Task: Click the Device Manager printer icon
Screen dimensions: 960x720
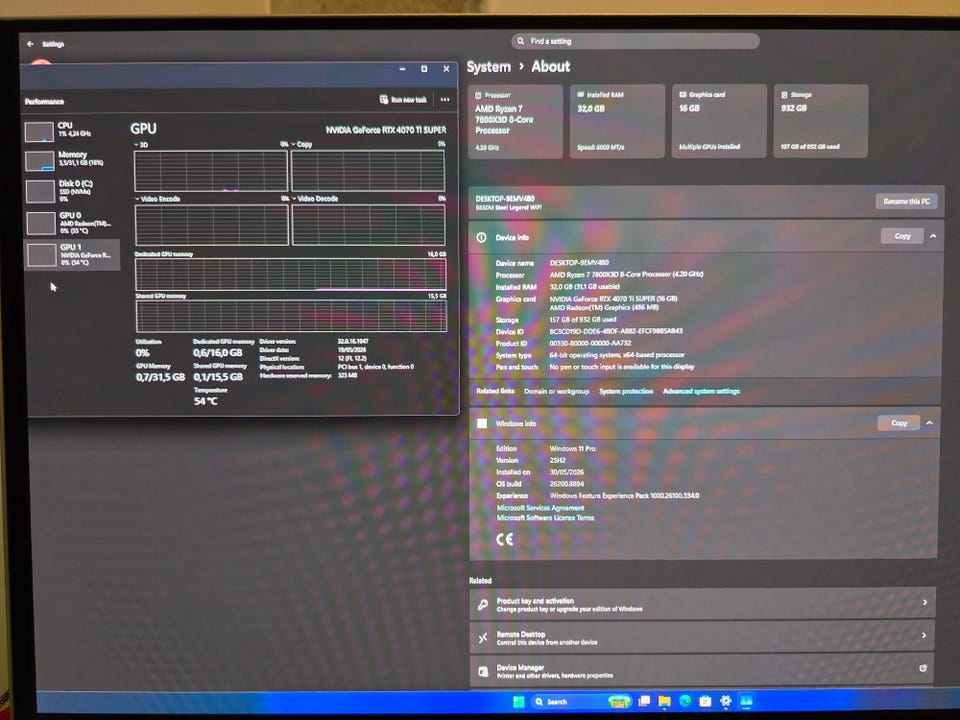Action: [483, 672]
